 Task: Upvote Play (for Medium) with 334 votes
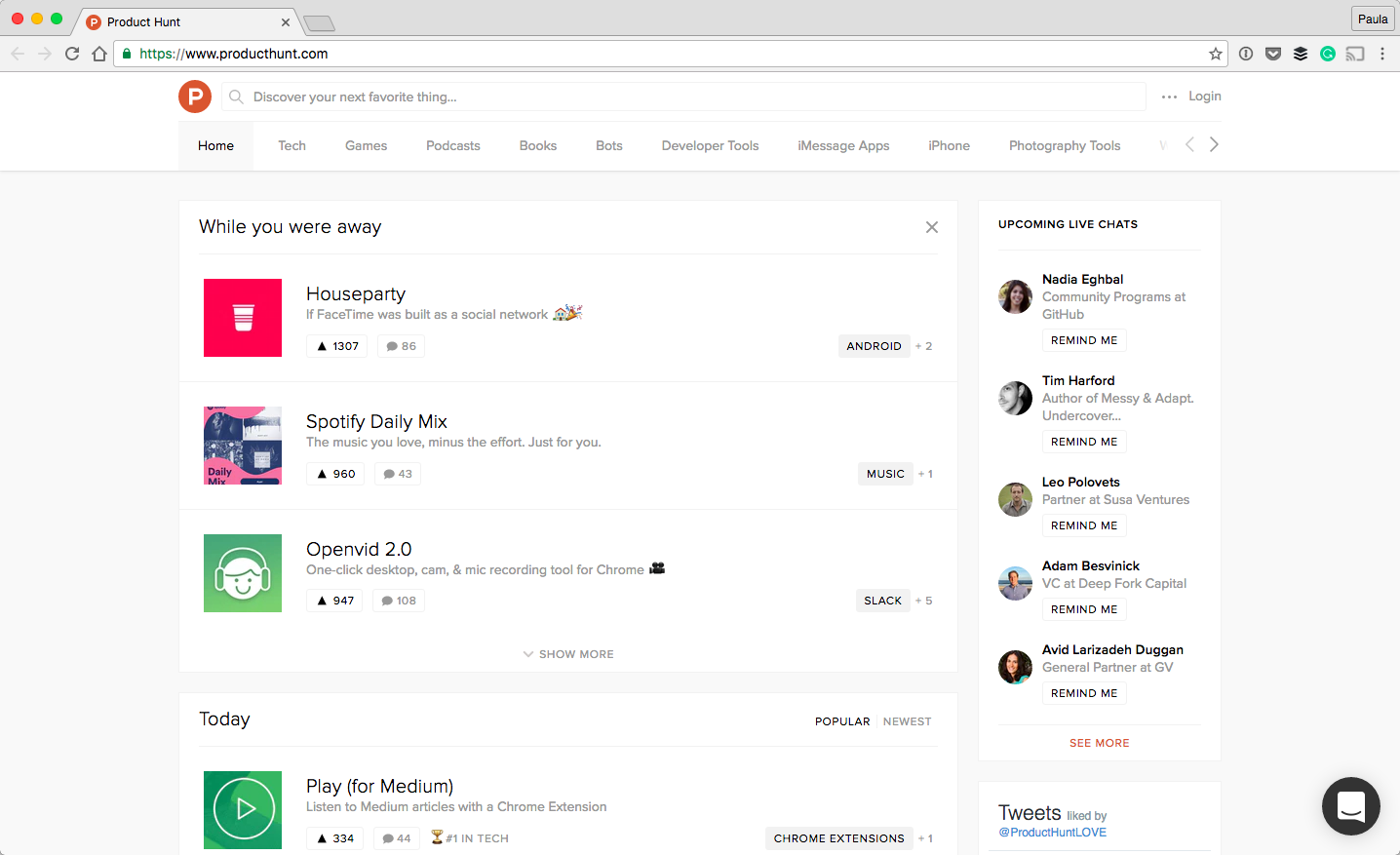click(x=334, y=838)
